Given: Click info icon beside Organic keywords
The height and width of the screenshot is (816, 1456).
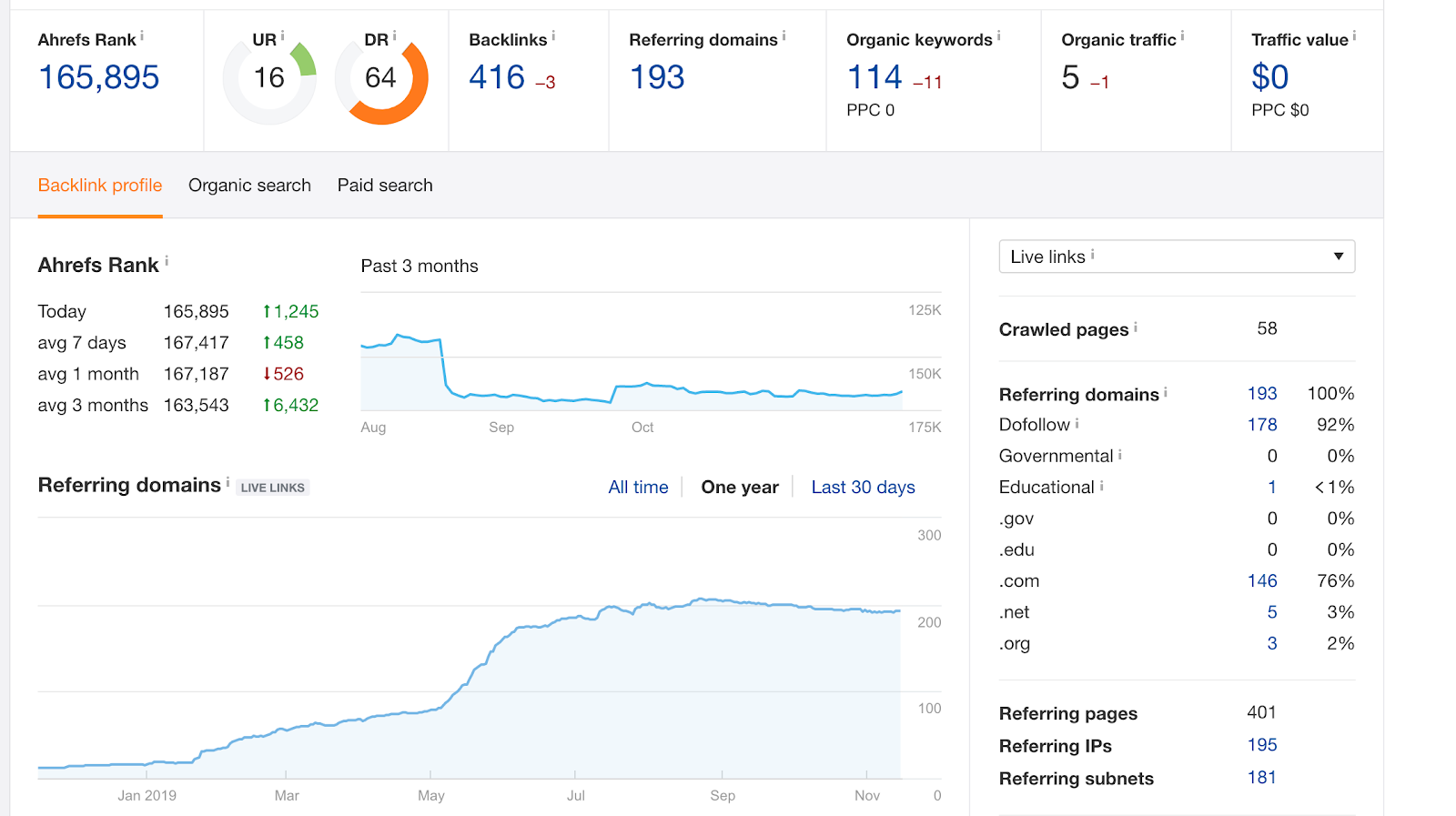Looking at the screenshot, I should tap(998, 36).
